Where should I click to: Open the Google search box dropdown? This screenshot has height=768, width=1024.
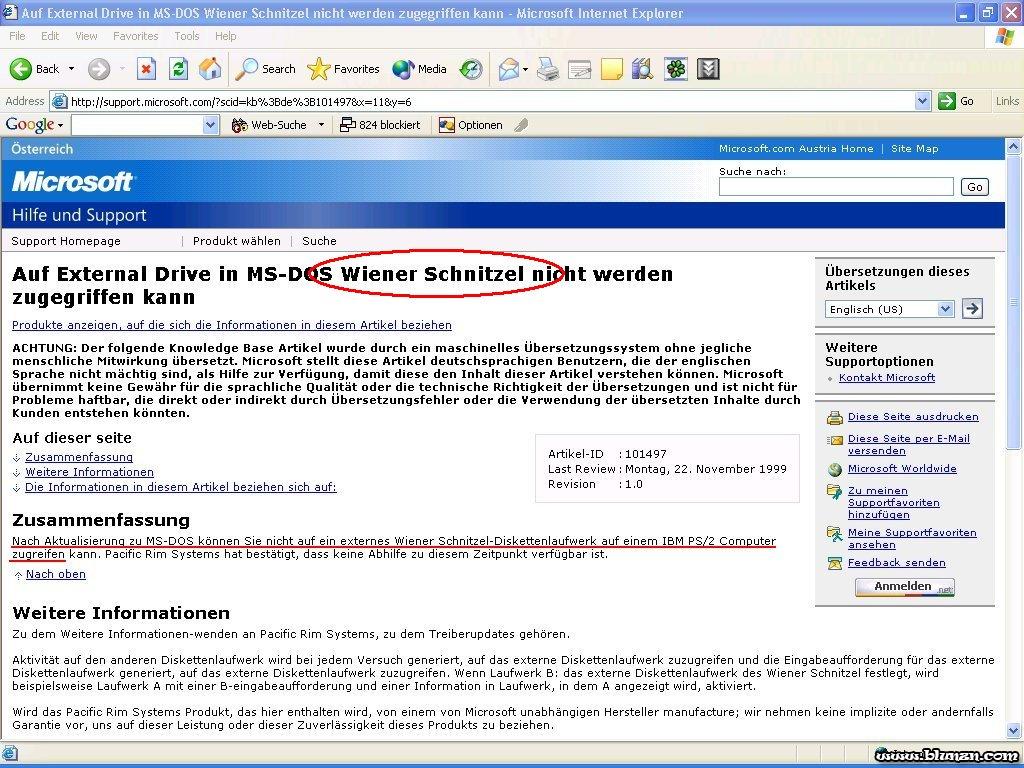coord(210,125)
